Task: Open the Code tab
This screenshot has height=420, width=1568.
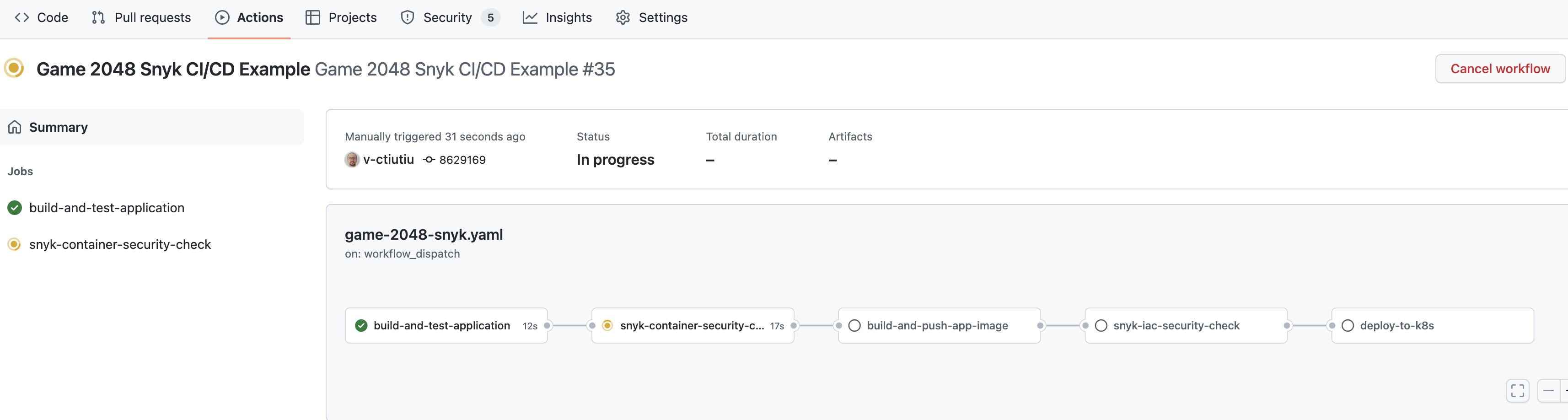Action: click(x=41, y=18)
